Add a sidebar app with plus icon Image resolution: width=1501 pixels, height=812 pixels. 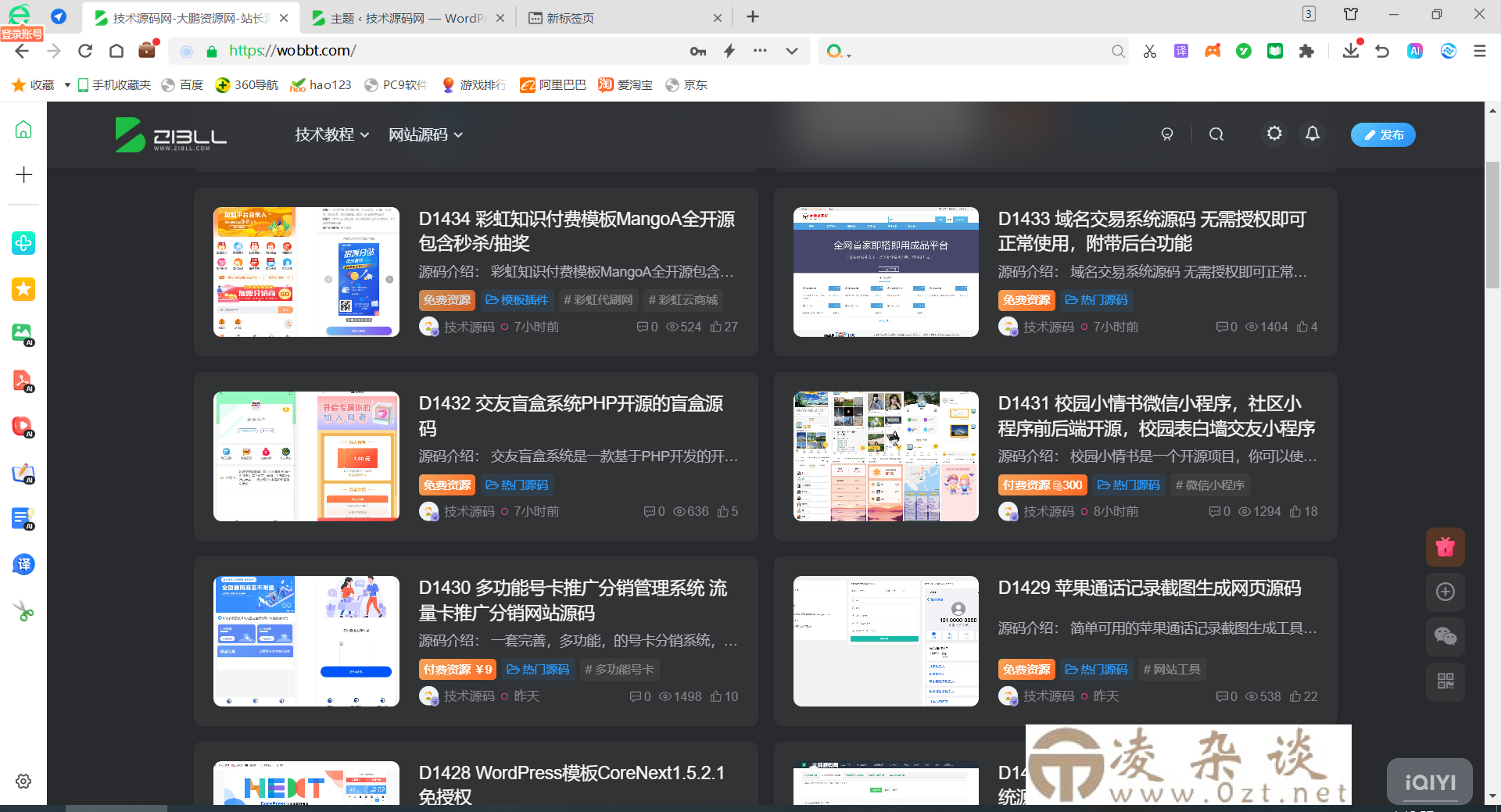pos(23,174)
